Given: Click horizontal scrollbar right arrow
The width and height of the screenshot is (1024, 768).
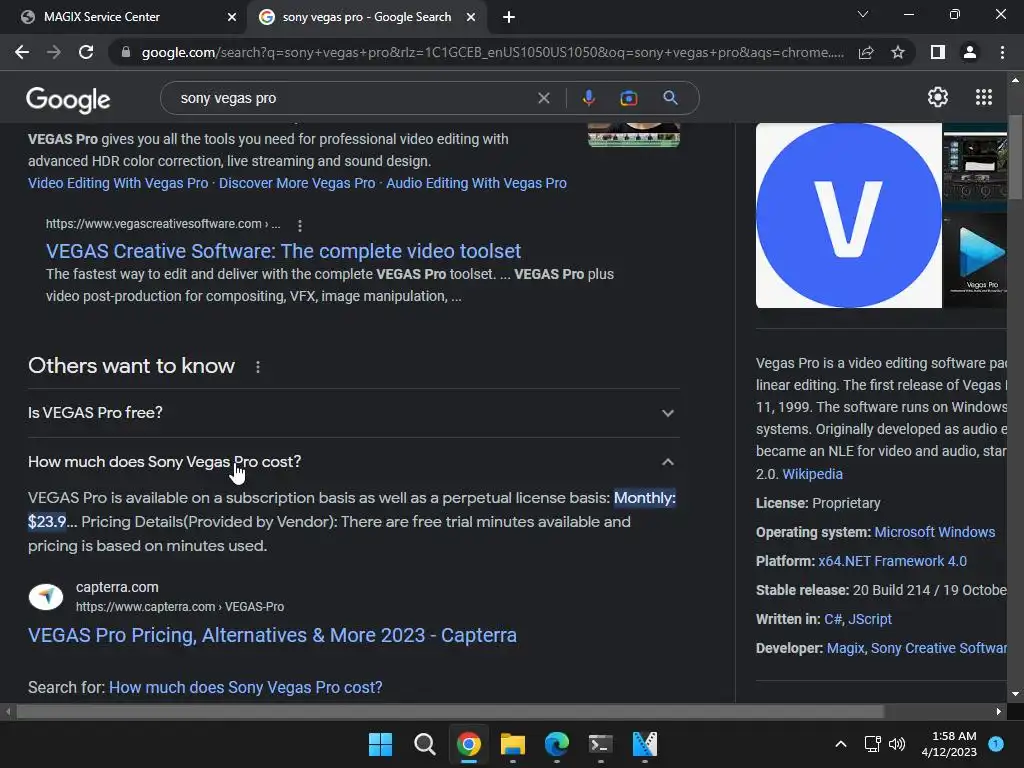Looking at the screenshot, I should pos(999,711).
